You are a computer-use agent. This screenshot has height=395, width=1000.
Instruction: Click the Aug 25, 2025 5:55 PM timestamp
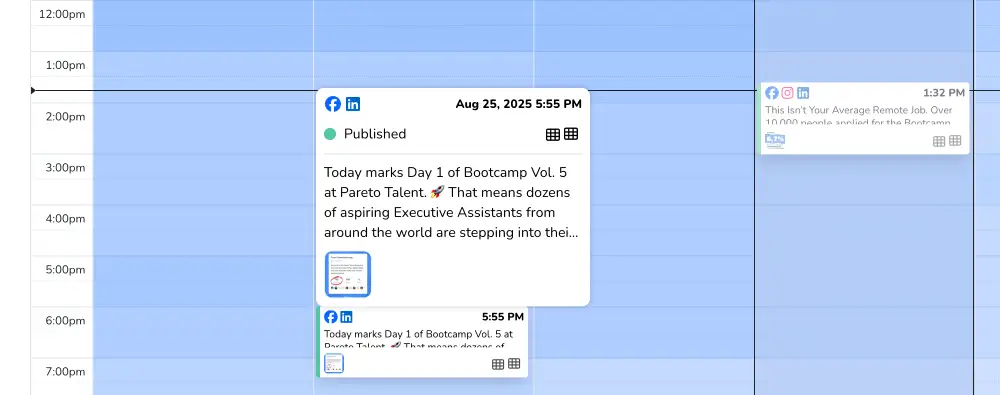tap(518, 104)
